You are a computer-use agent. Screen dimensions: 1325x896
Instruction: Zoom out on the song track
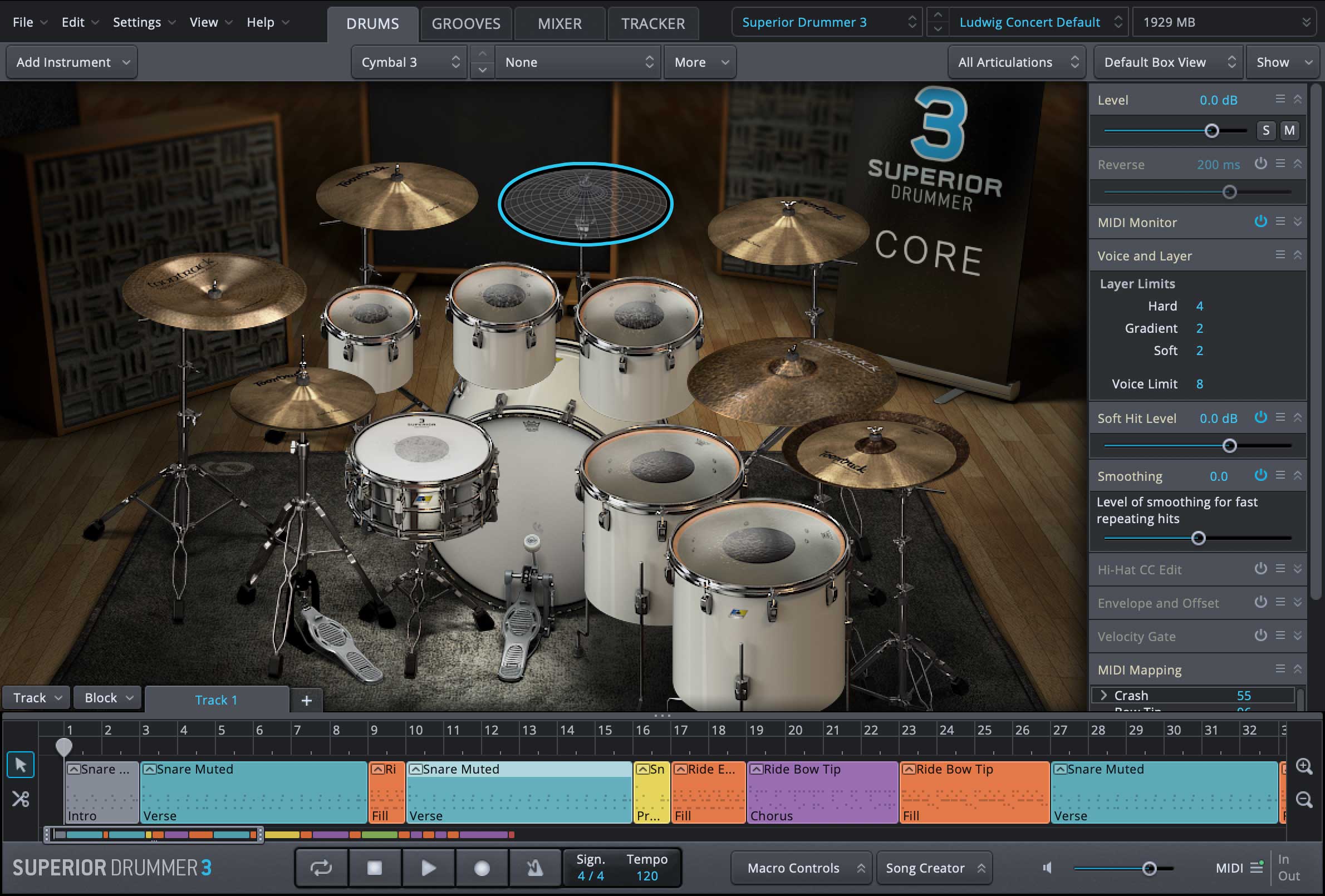click(x=1304, y=799)
